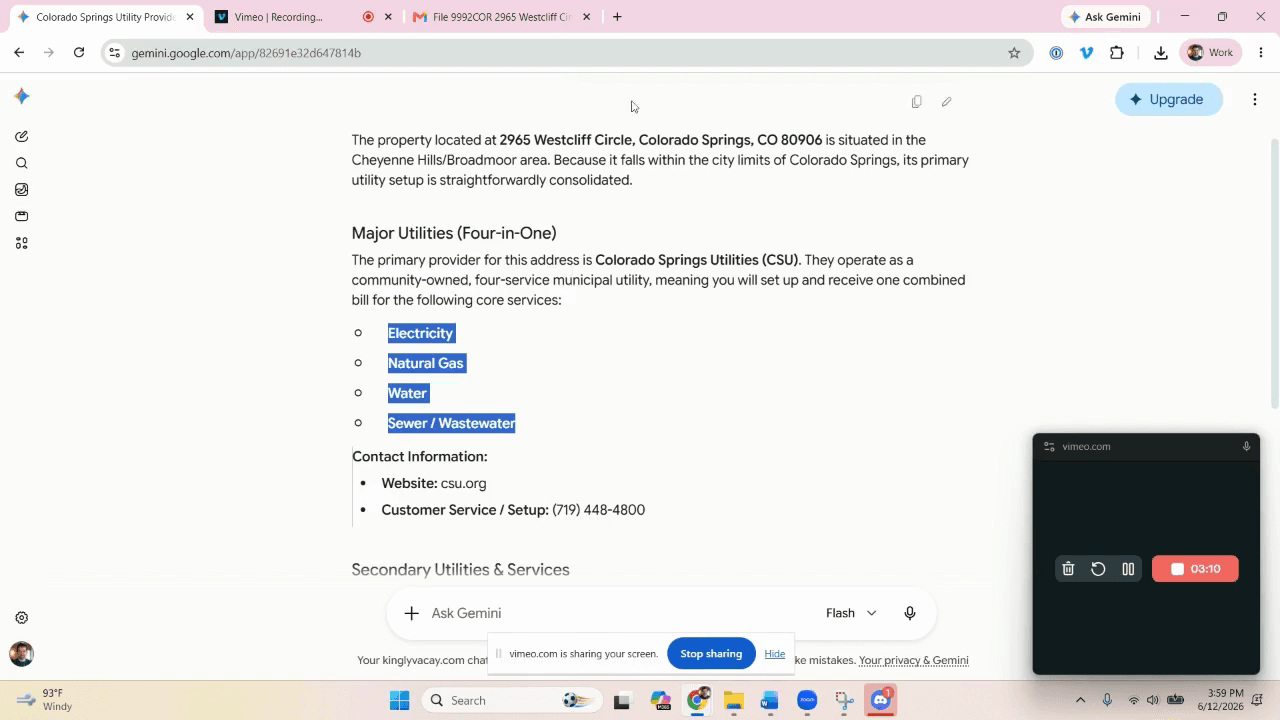The width and height of the screenshot is (1280, 720).
Task: Copy the prompt using copy icon
Action: 917,101
